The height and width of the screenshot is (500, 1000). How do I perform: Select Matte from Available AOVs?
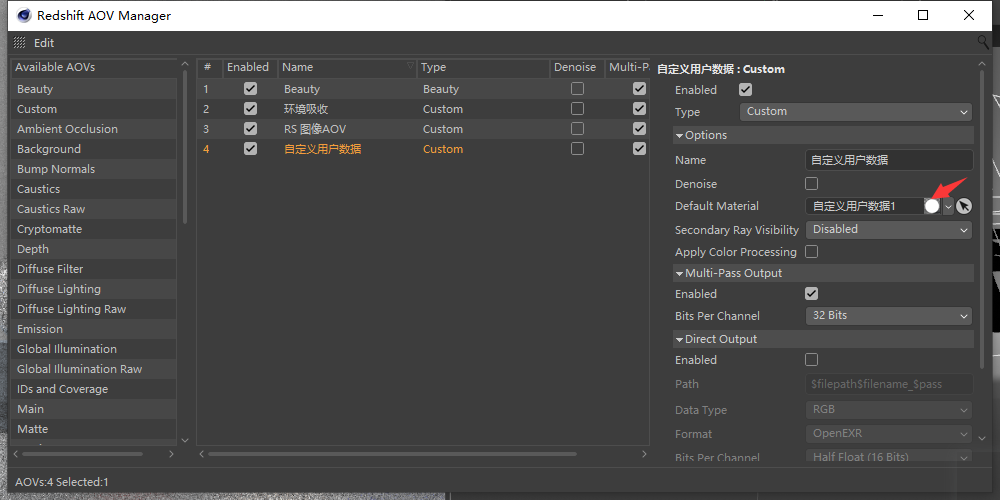click(94, 429)
